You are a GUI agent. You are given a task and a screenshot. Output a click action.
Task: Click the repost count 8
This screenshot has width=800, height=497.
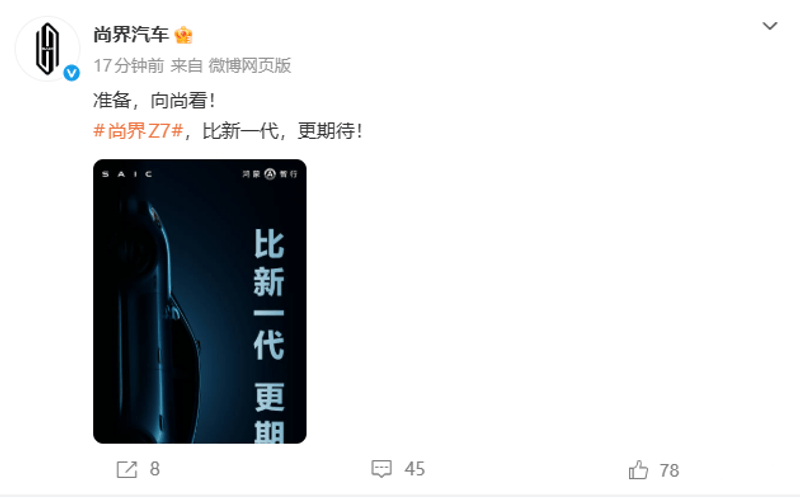pyautogui.click(x=155, y=469)
